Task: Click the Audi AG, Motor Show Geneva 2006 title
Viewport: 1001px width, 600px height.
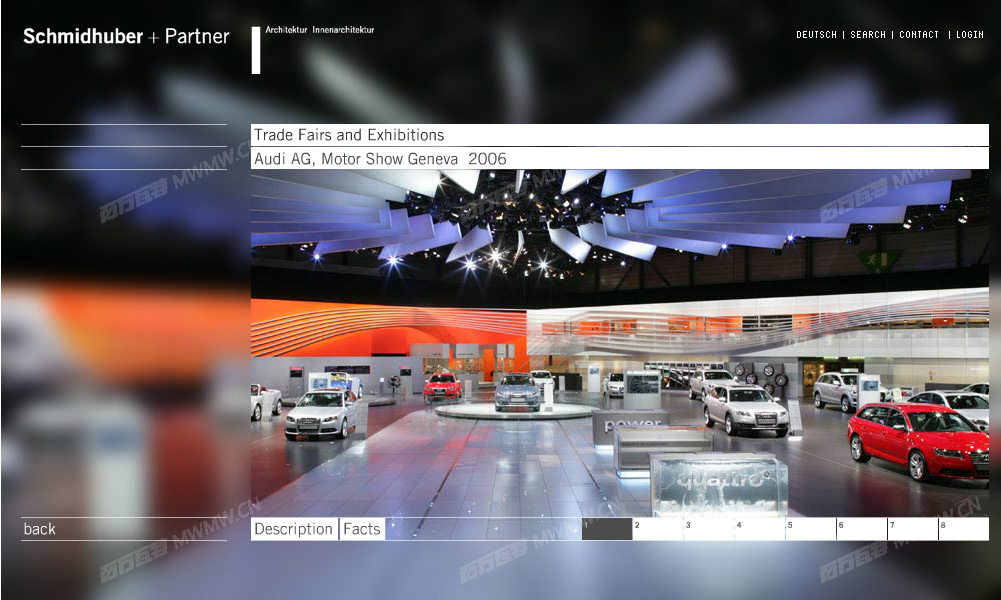Action: (x=380, y=159)
